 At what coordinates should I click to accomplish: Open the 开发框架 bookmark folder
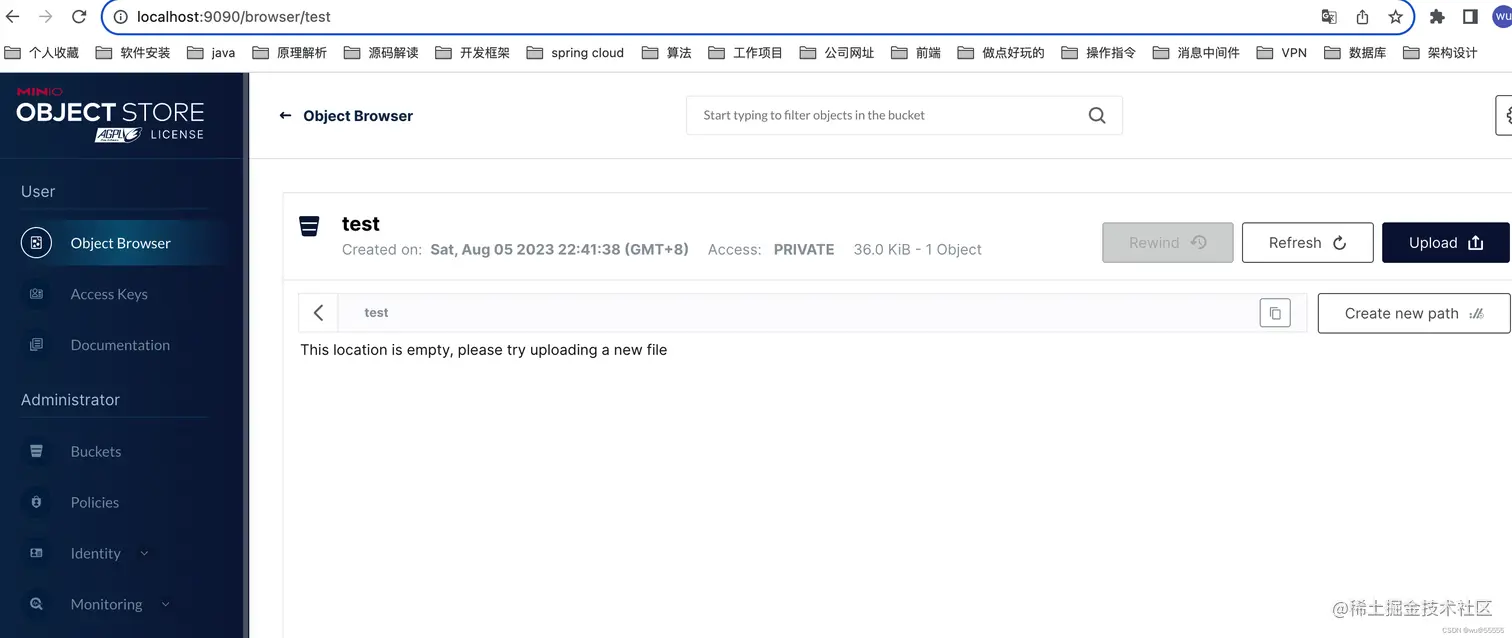(x=473, y=53)
